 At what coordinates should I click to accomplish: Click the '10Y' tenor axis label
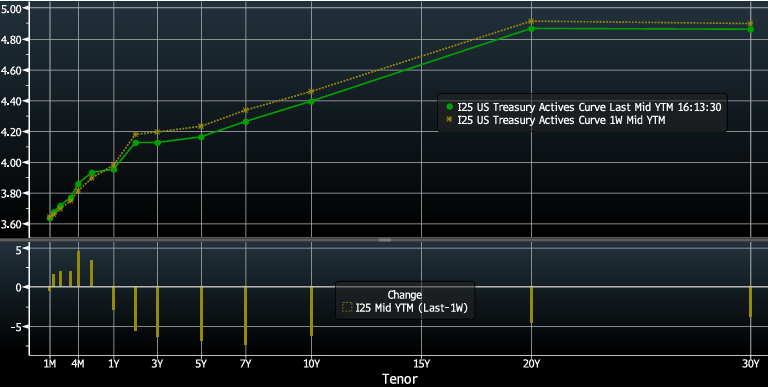click(x=312, y=364)
